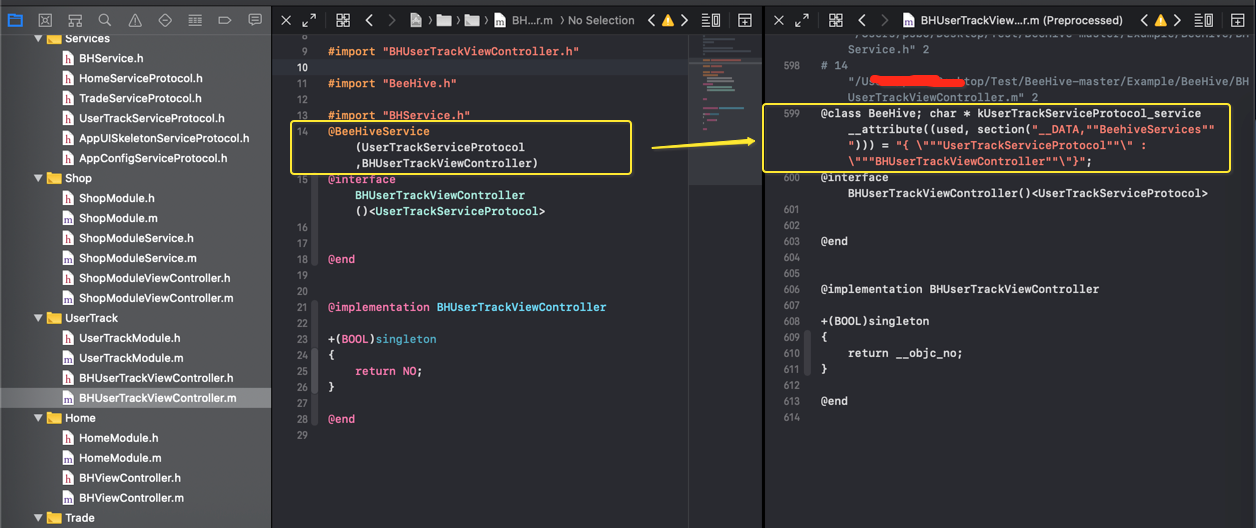The height and width of the screenshot is (528, 1256).
Task: Select HomeServiceProtocol.h file
Action: click(140, 78)
